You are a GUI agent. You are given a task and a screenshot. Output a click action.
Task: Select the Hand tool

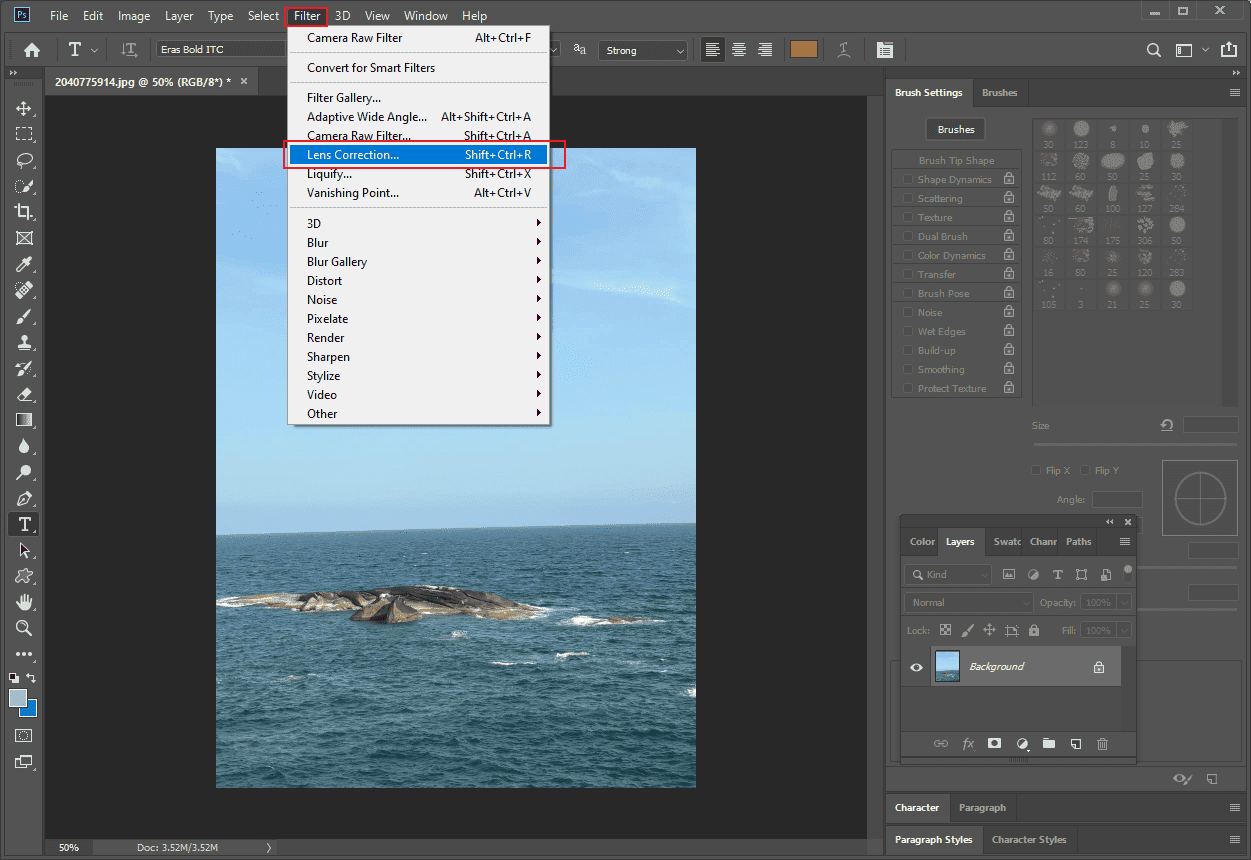tap(20, 601)
